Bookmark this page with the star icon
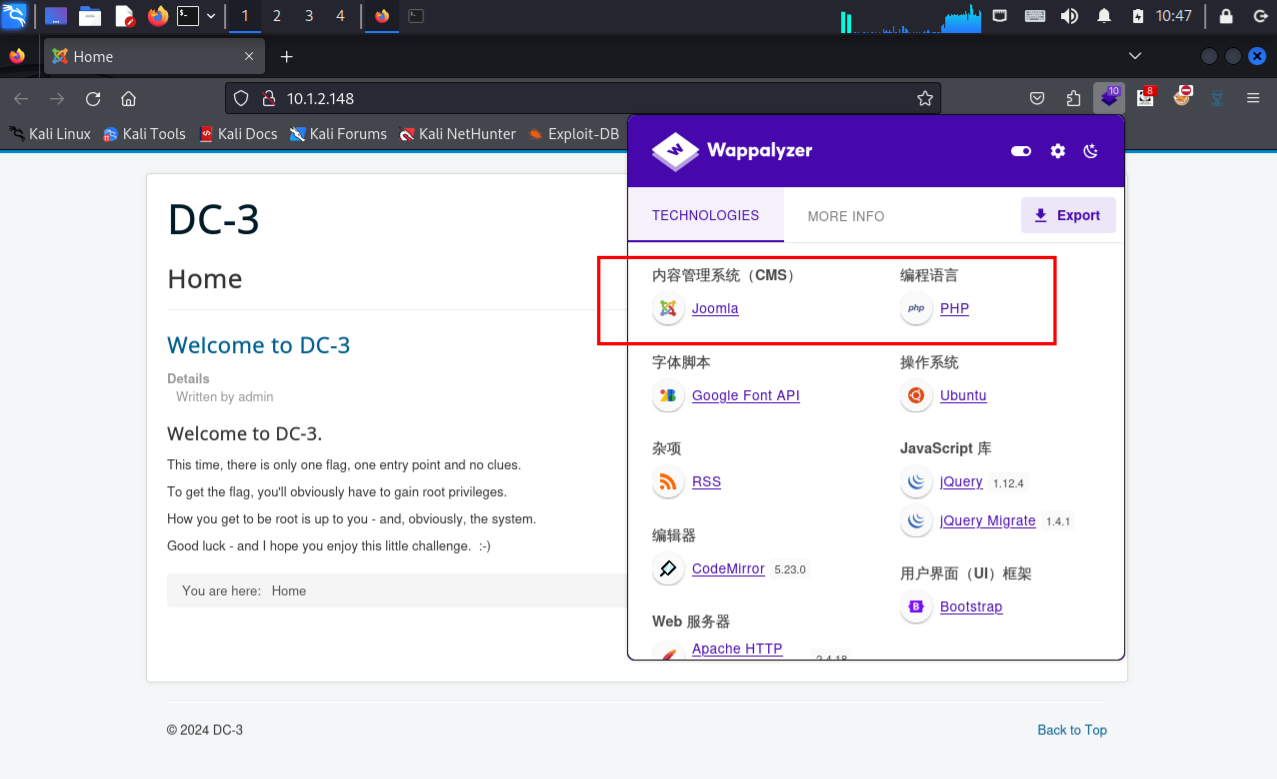The height and width of the screenshot is (779, 1277). [925, 98]
